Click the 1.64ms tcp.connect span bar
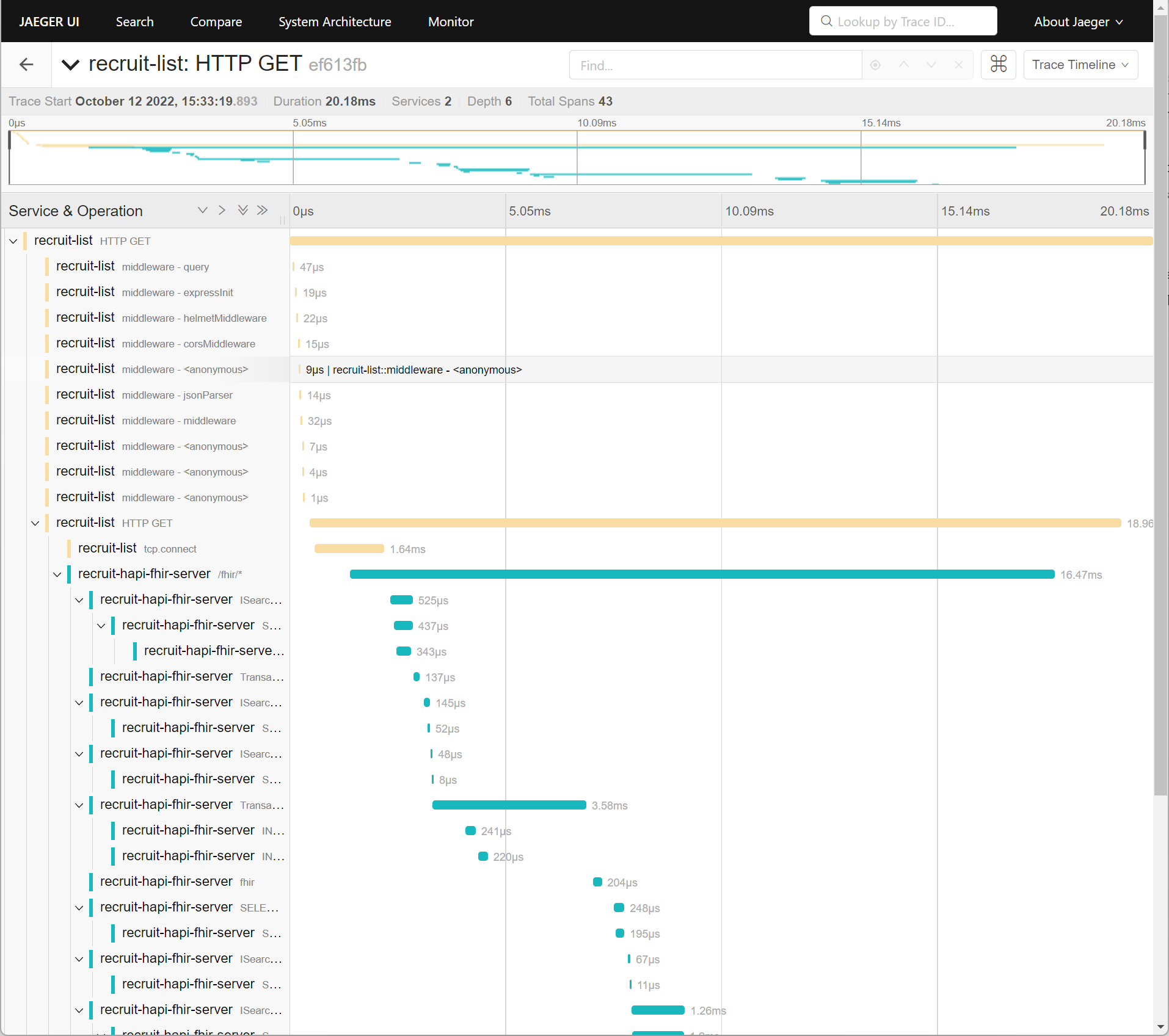Screen dimensions: 1169x1036 click(349, 549)
